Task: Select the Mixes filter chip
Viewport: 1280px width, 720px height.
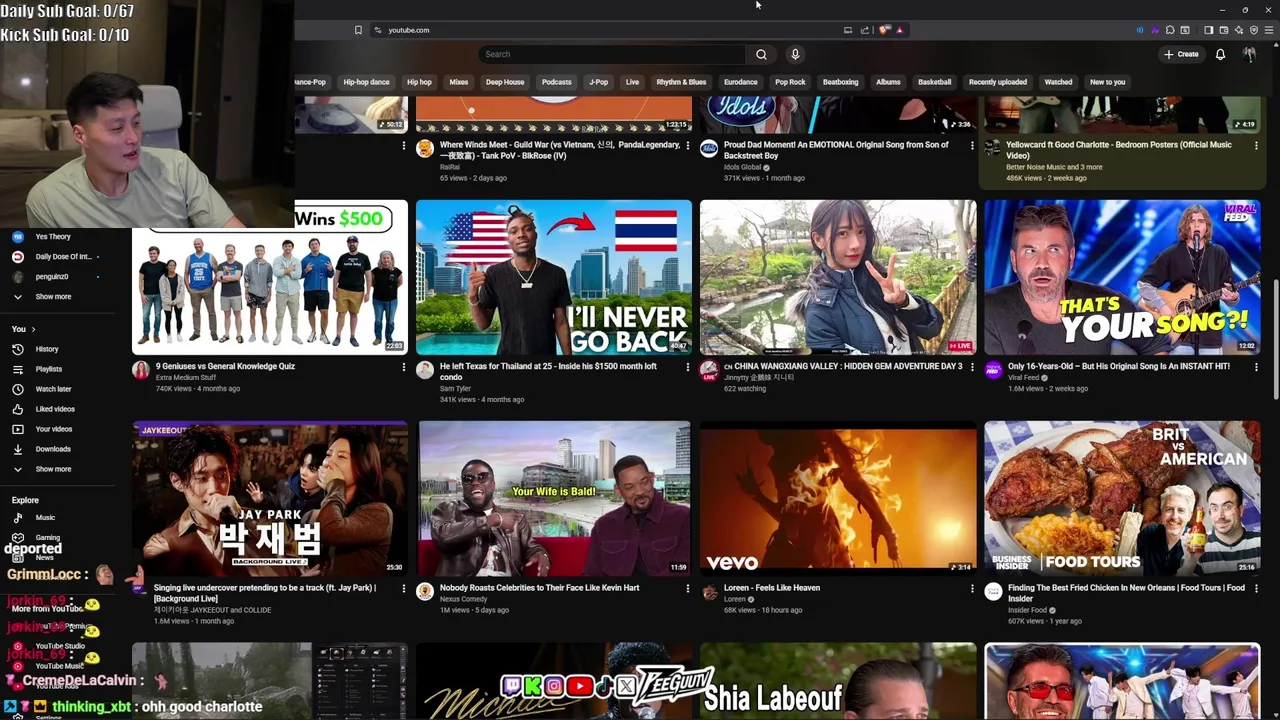Action: click(x=459, y=82)
